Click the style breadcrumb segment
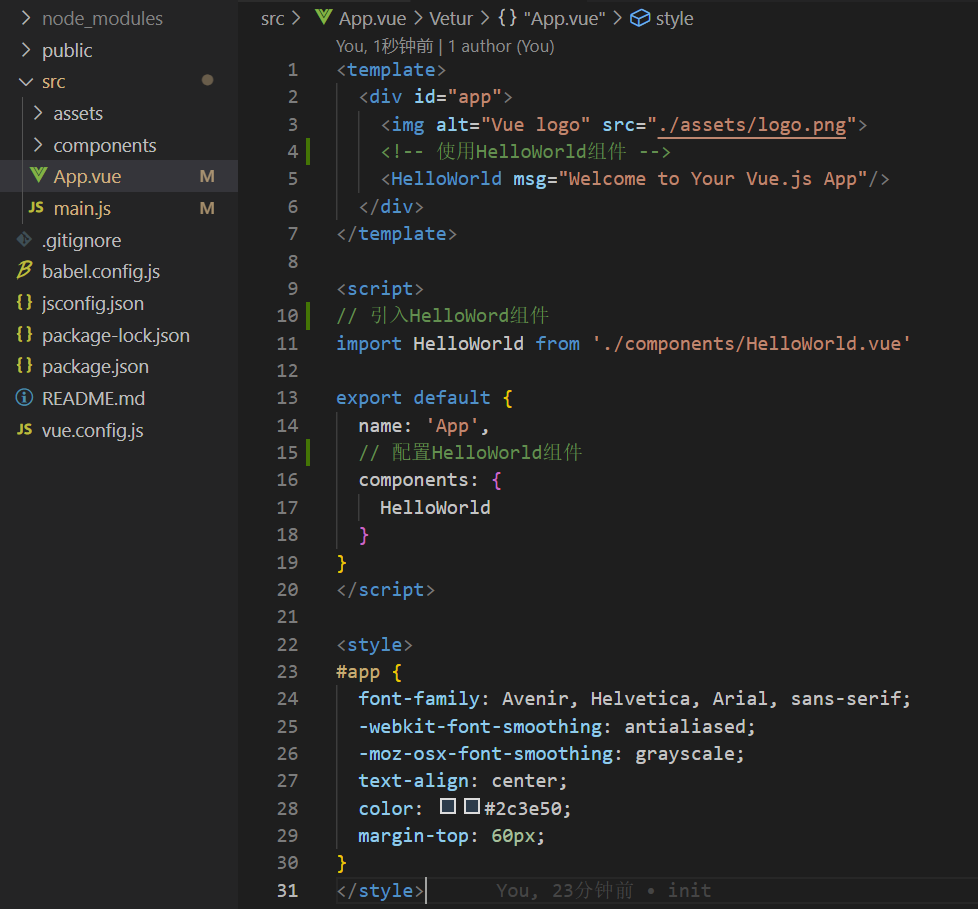This screenshot has height=909, width=978. pyautogui.click(x=674, y=19)
